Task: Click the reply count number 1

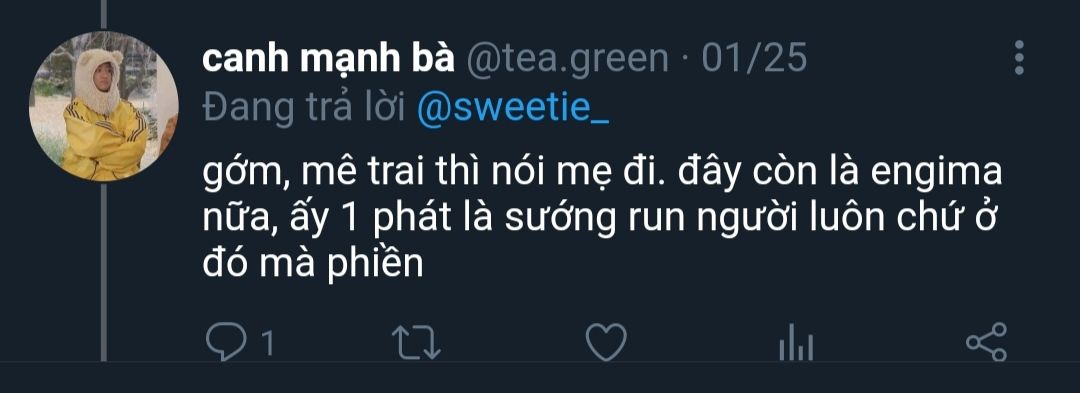Action: click(268, 343)
